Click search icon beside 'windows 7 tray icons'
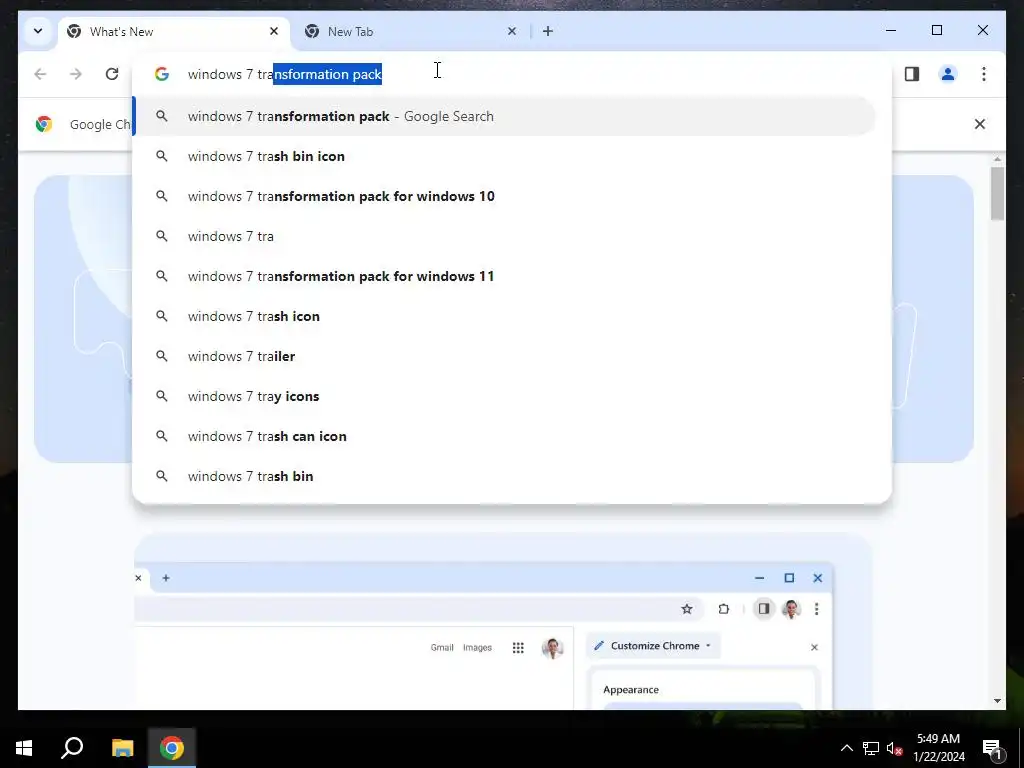This screenshot has height=768, width=1024. click(162, 396)
